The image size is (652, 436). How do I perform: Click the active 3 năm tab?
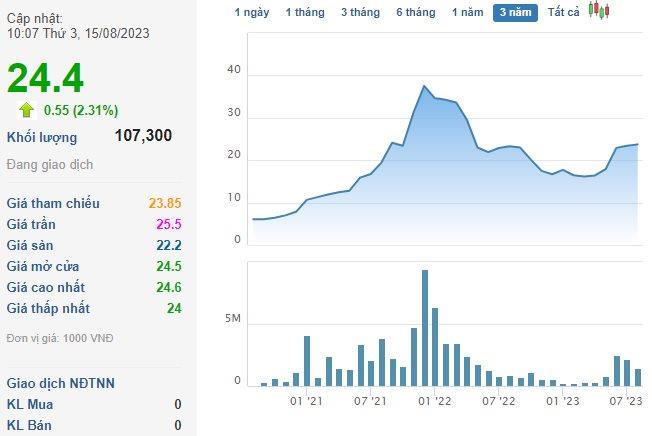tap(515, 13)
